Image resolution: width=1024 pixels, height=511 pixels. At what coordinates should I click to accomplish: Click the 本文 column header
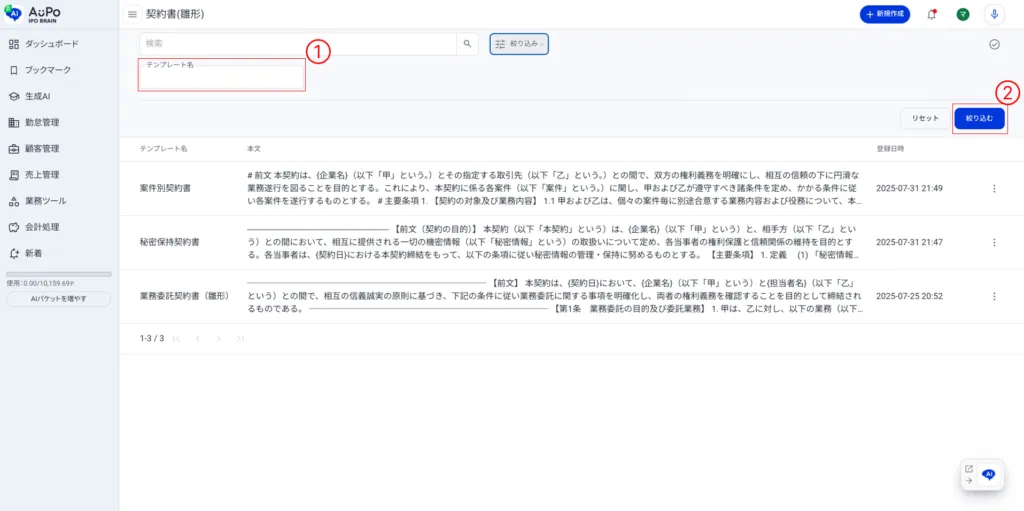[254, 149]
